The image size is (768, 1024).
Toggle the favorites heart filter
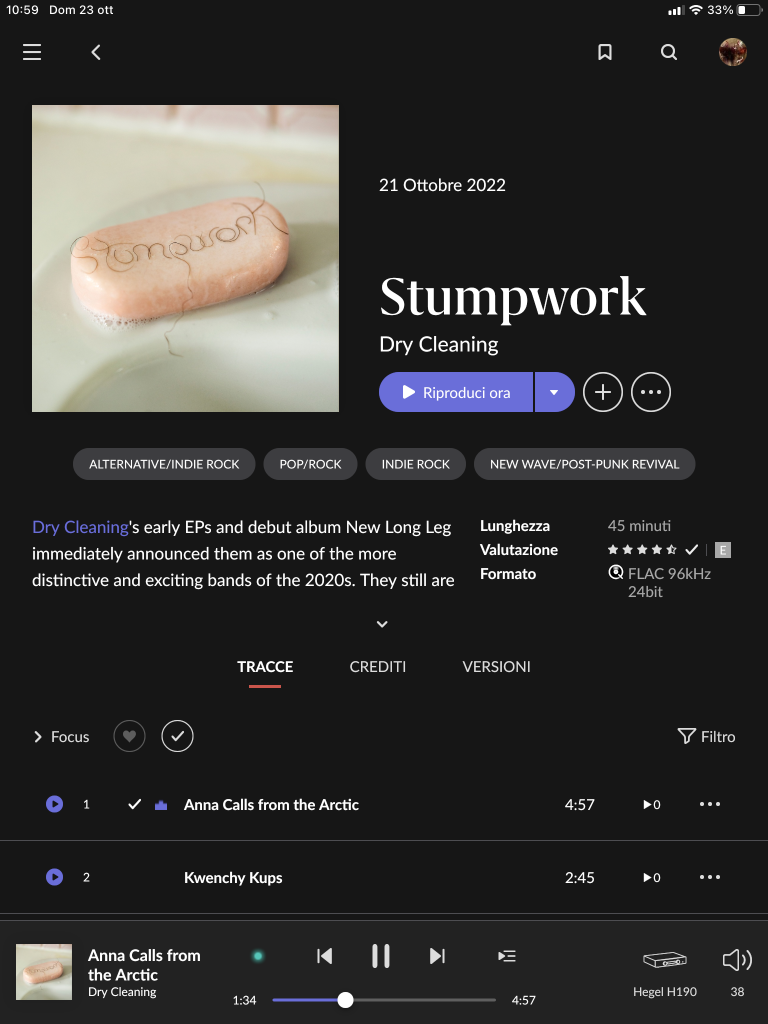[x=129, y=736]
